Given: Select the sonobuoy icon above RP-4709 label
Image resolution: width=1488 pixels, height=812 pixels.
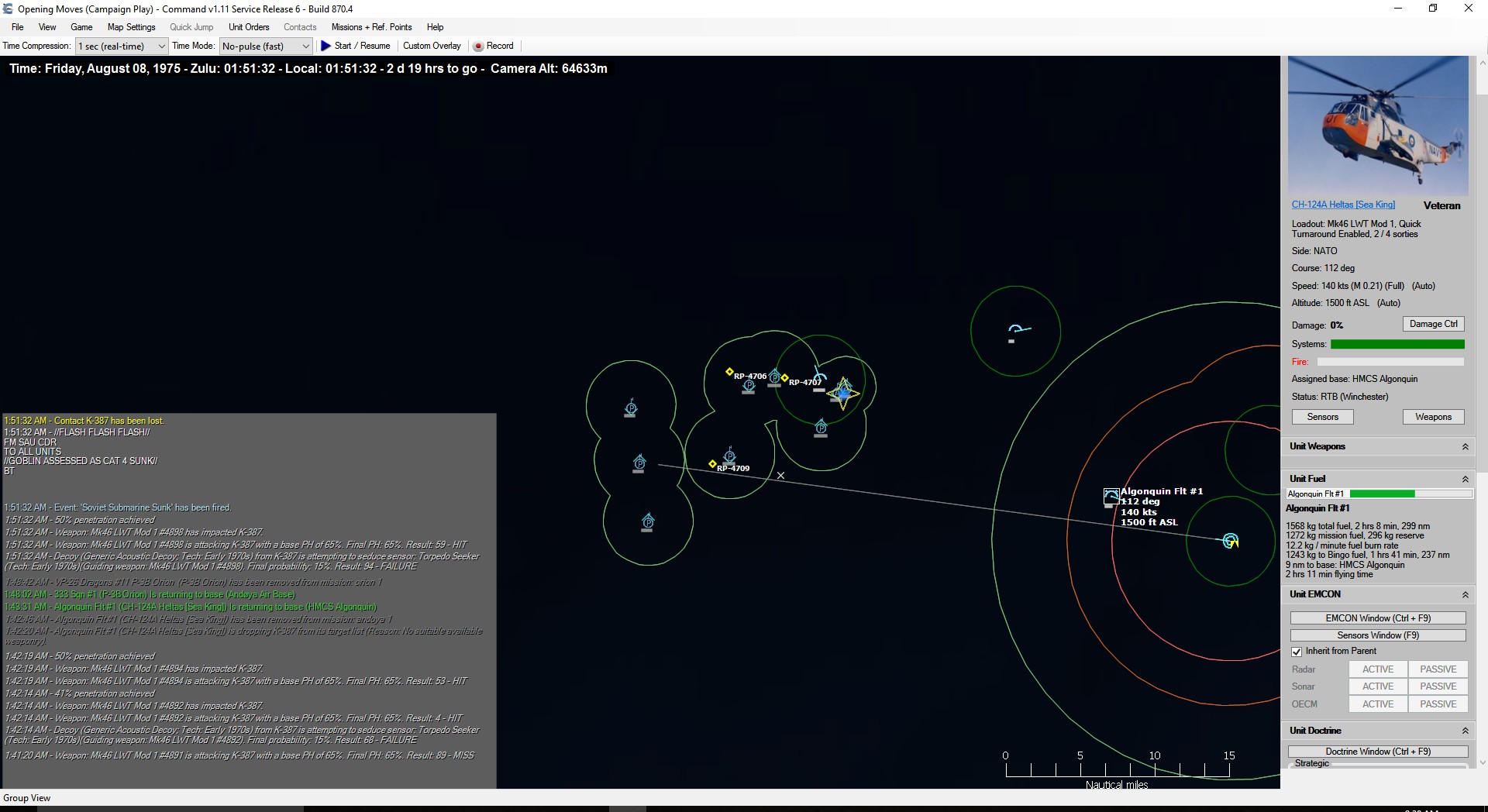Looking at the screenshot, I should (729, 455).
